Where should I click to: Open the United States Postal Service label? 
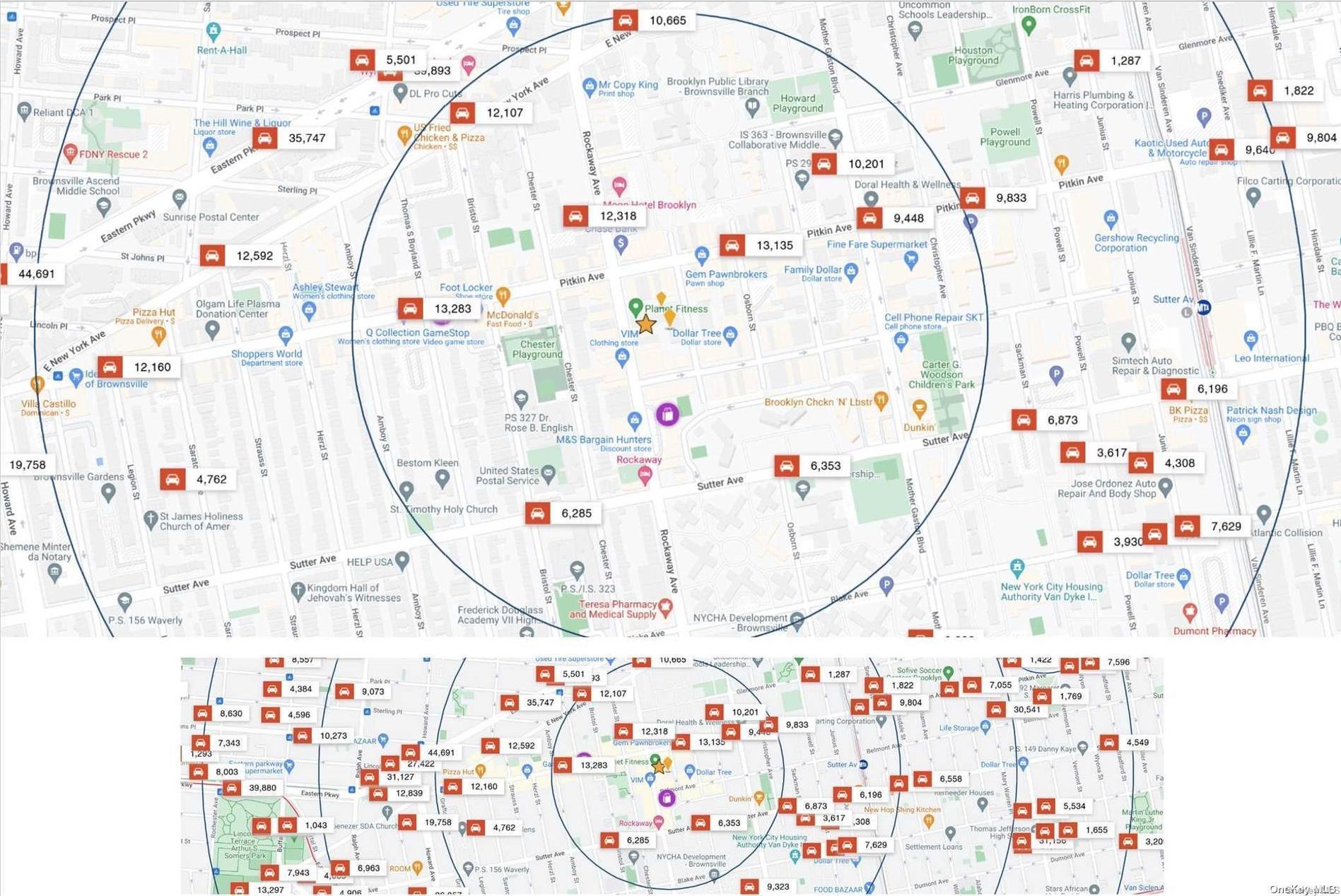coord(508,476)
